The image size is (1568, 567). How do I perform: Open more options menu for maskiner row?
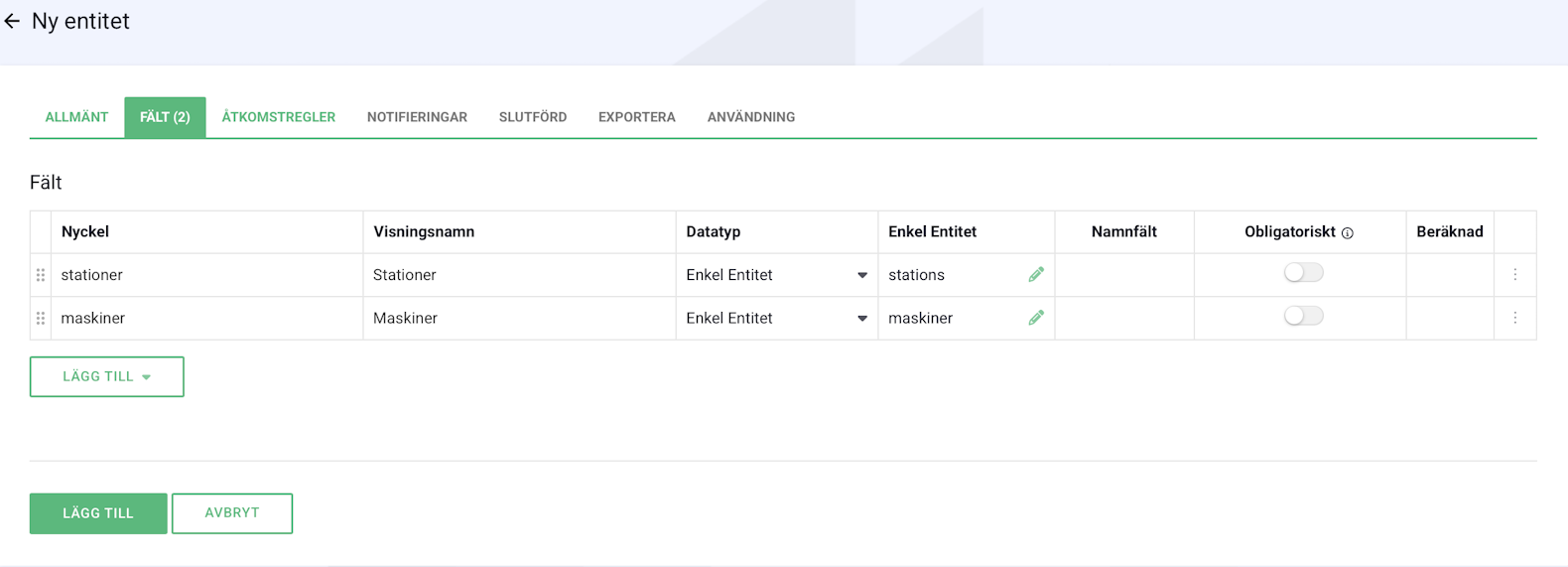point(1515,318)
